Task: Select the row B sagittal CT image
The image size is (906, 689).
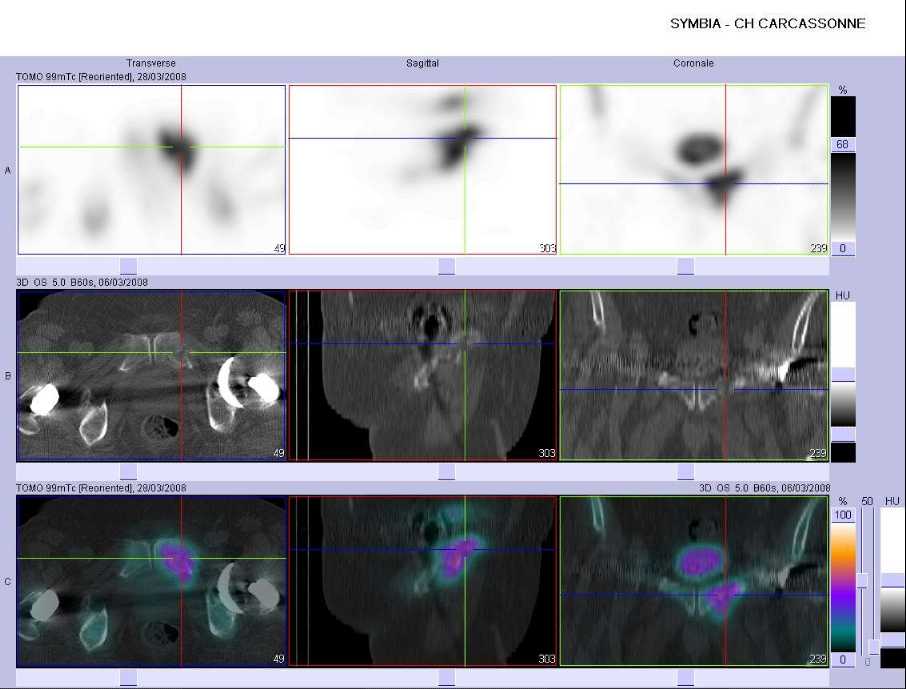Action: click(x=422, y=376)
